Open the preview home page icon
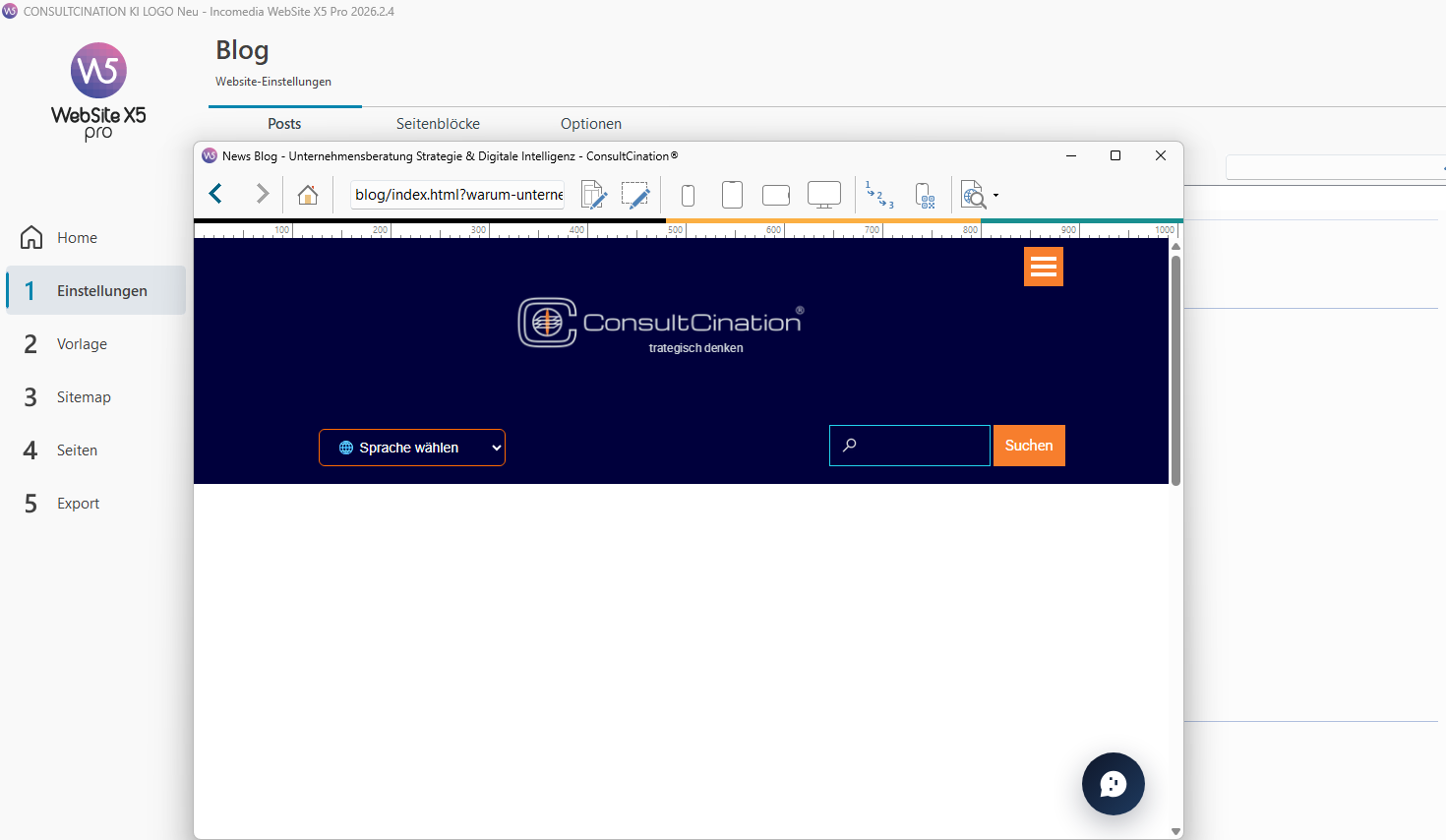 point(308,195)
